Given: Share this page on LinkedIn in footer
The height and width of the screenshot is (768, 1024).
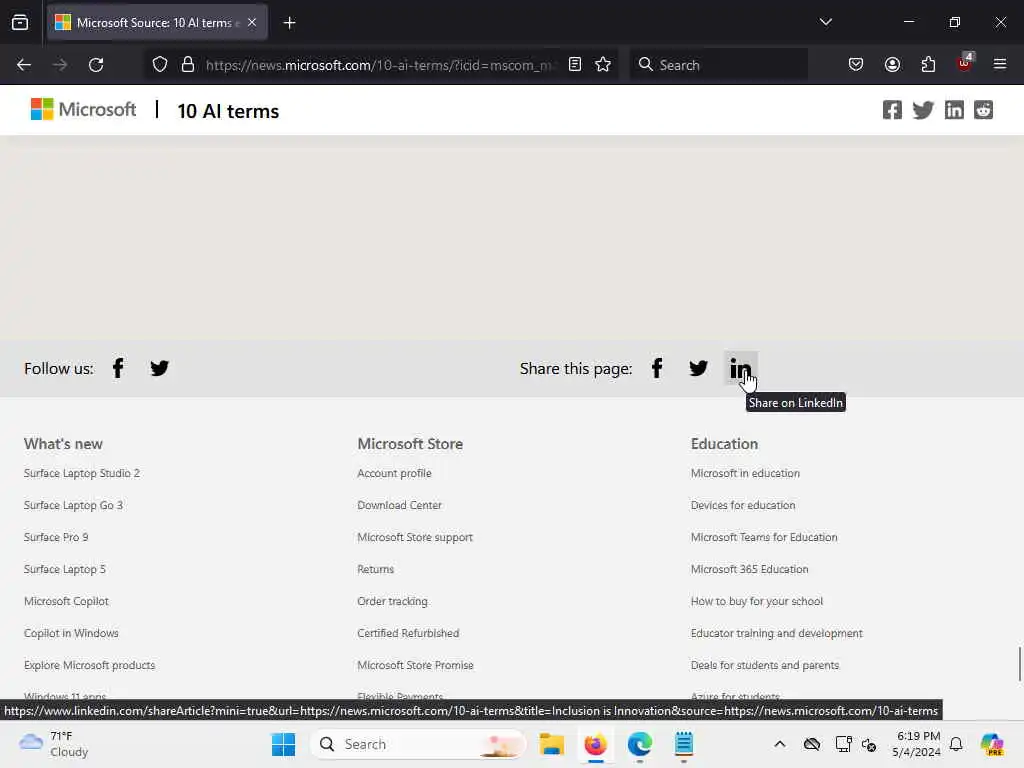Looking at the screenshot, I should (740, 368).
